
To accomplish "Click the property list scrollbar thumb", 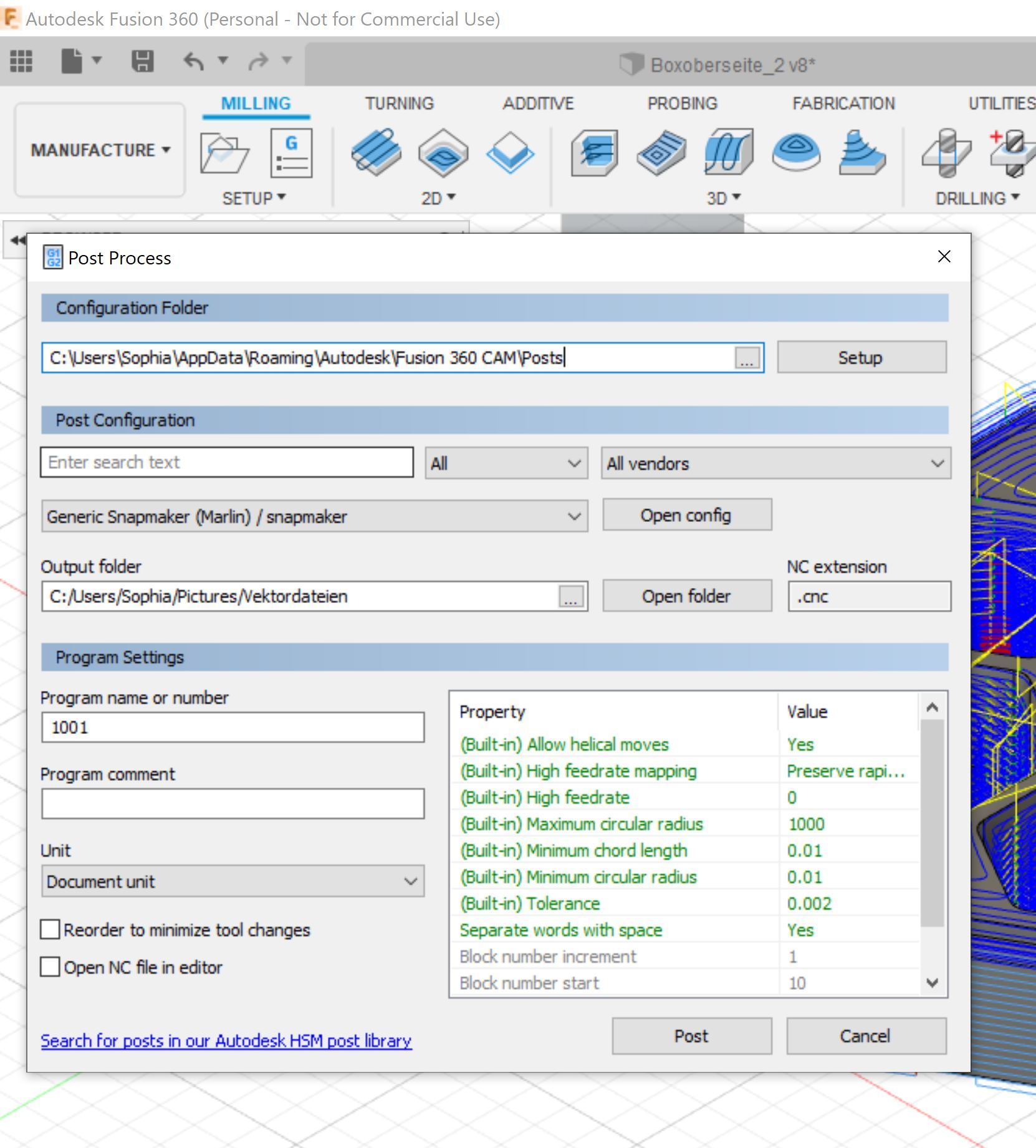I will tap(933, 823).
